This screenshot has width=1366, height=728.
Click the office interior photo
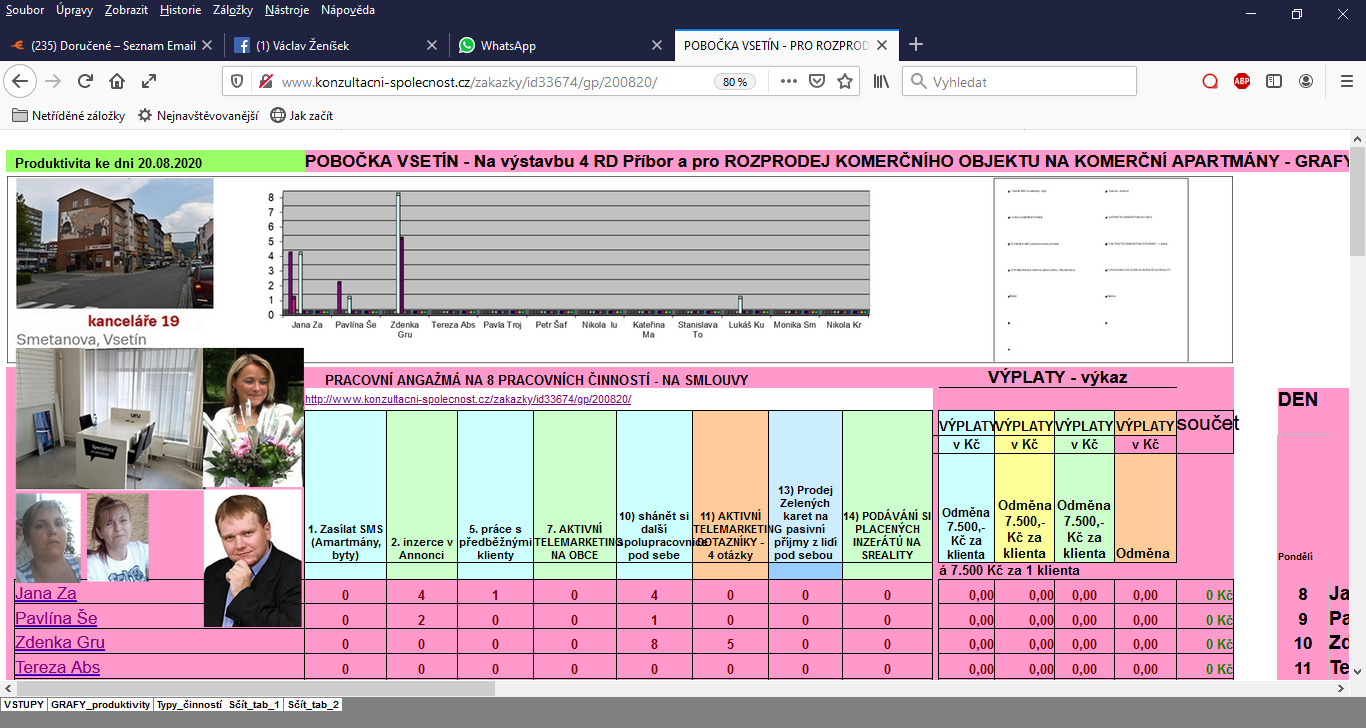[109, 418]
